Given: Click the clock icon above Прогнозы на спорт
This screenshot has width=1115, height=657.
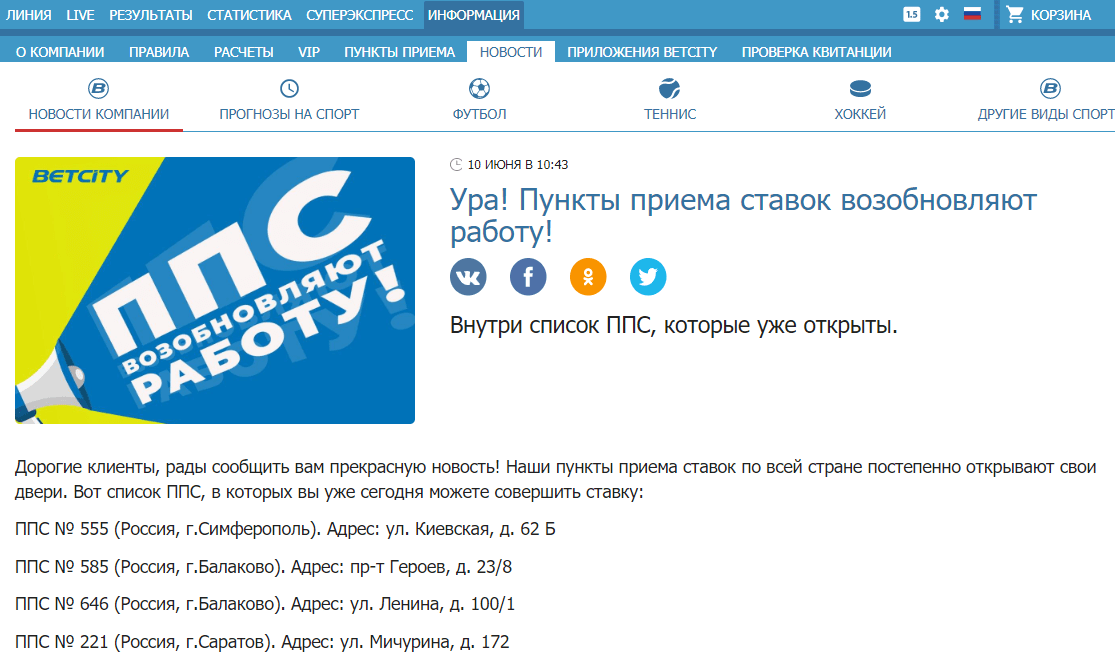Looking at the screenshot, I should [289, 89].
